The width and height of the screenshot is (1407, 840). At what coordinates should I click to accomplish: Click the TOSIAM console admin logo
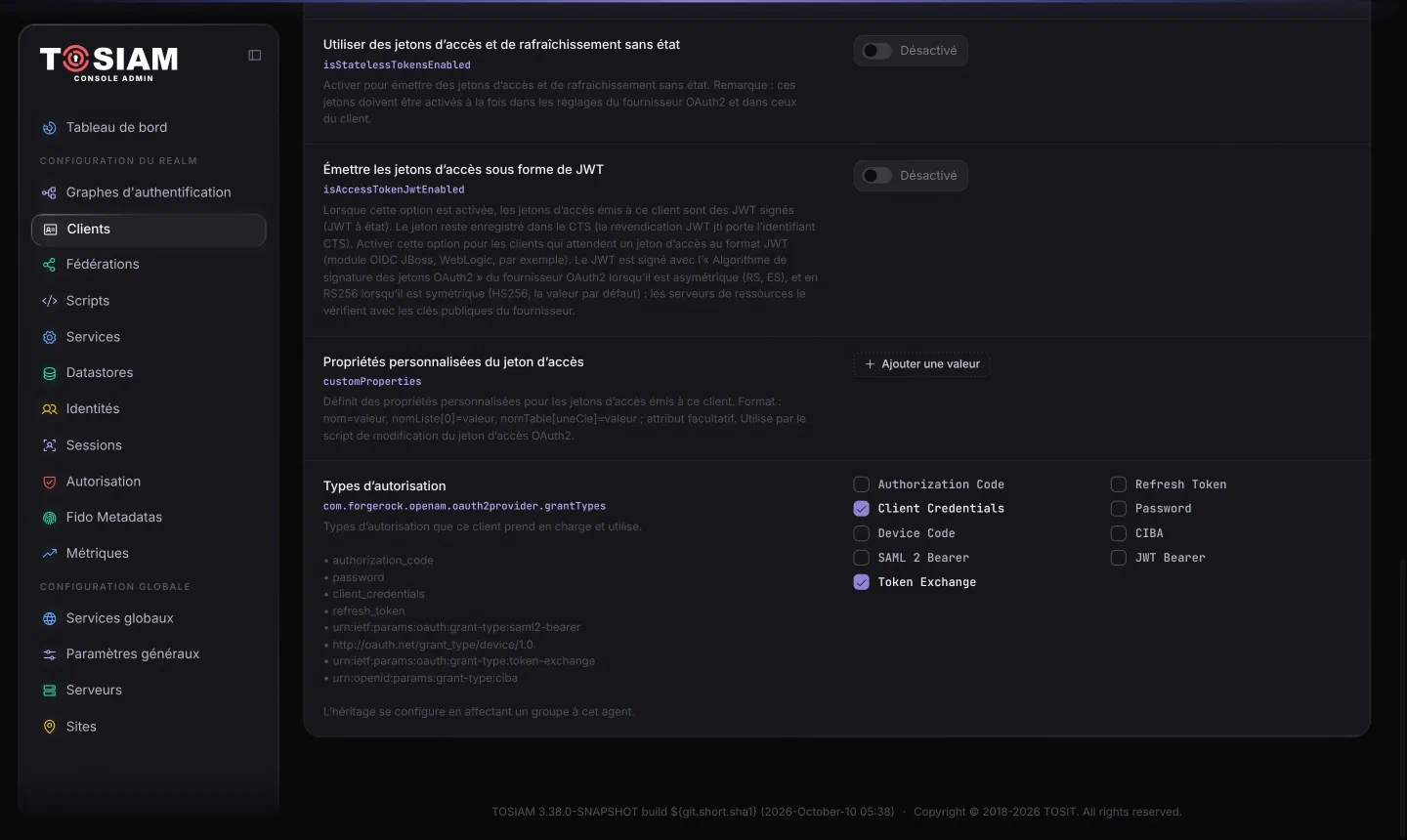(x=109, y=63)
